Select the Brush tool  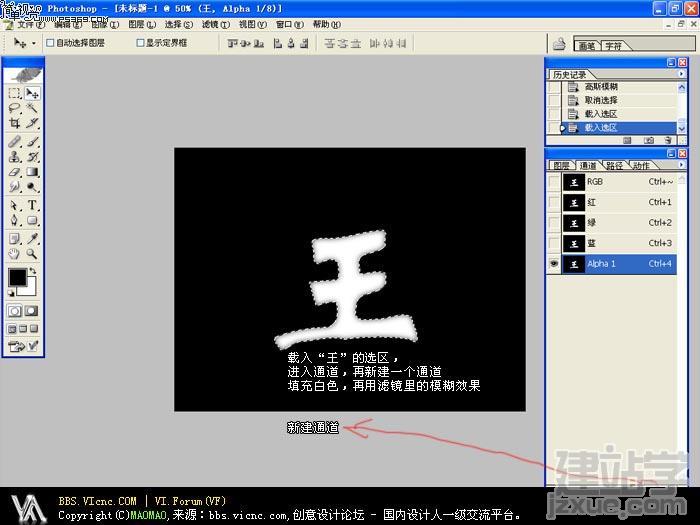32,142
